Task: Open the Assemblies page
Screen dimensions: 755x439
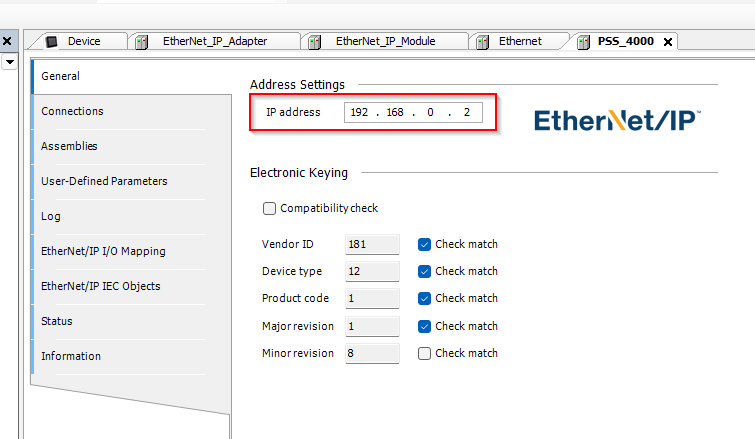Action: click(x=131, y=146)
